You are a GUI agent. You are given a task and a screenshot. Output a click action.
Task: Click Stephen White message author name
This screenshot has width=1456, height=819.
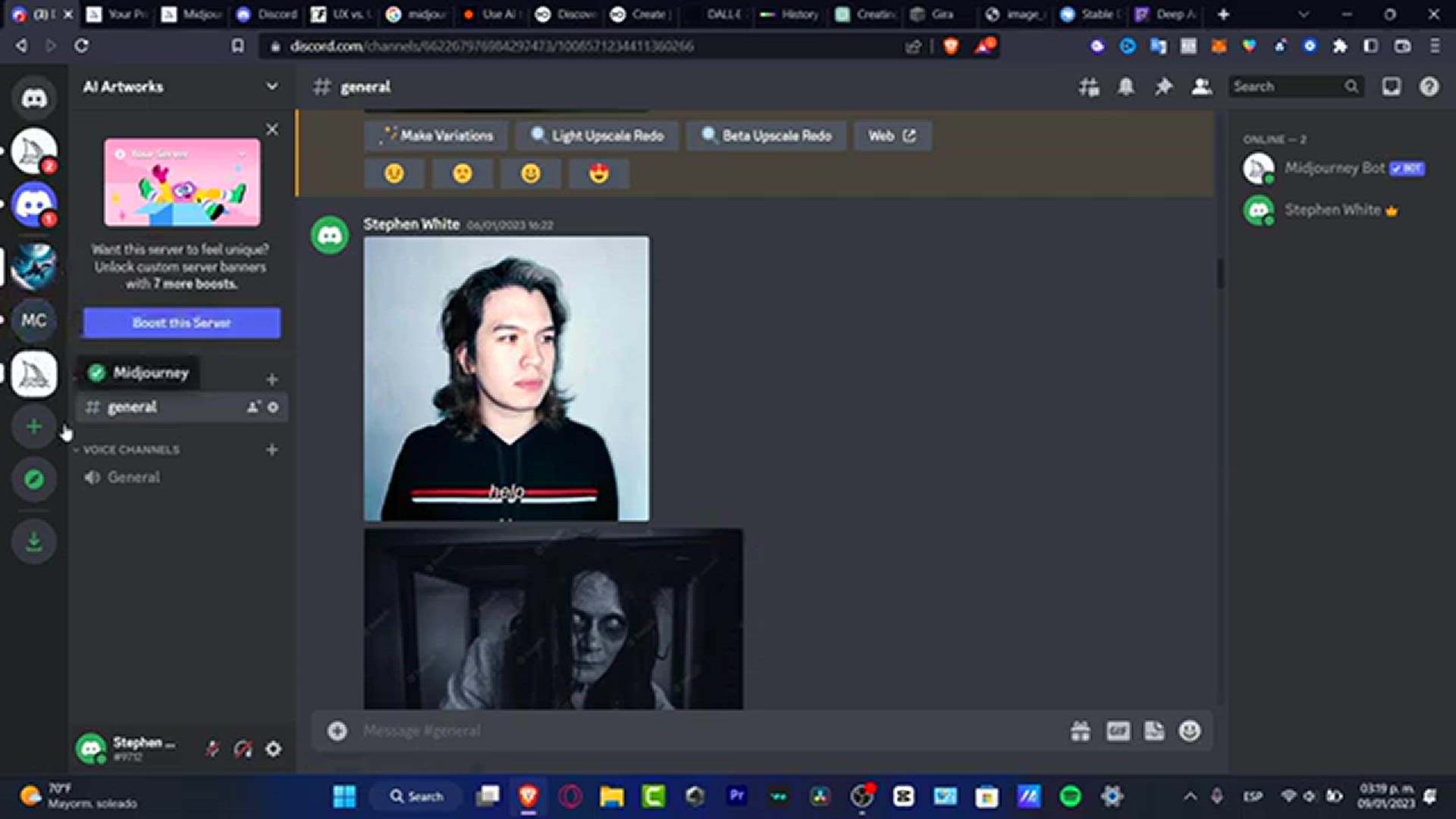[411, 224]
